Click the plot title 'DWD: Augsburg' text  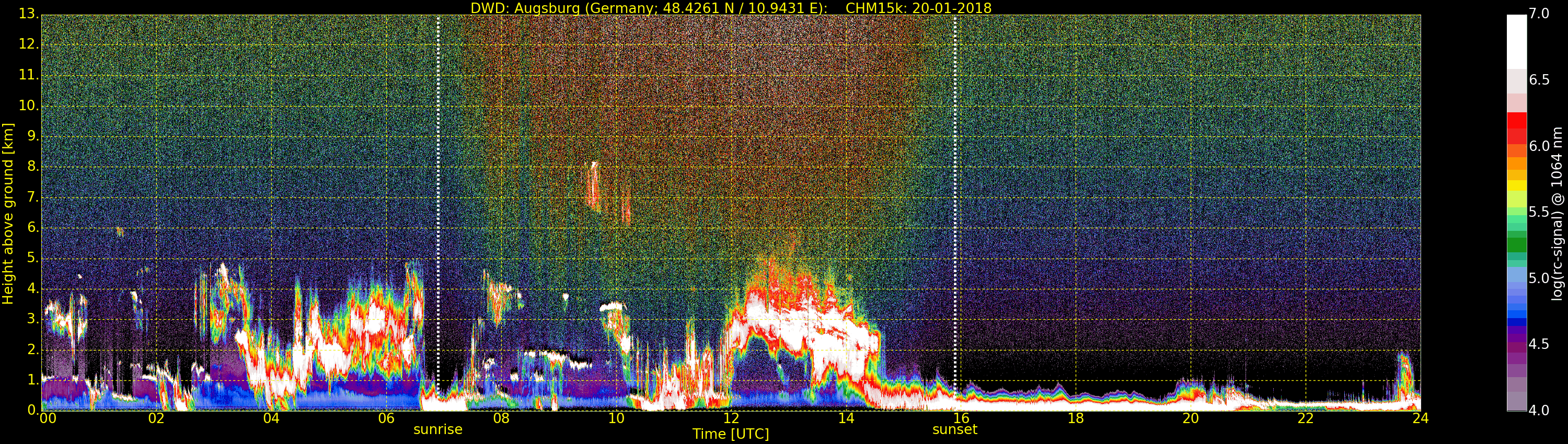tap(525, 8)
